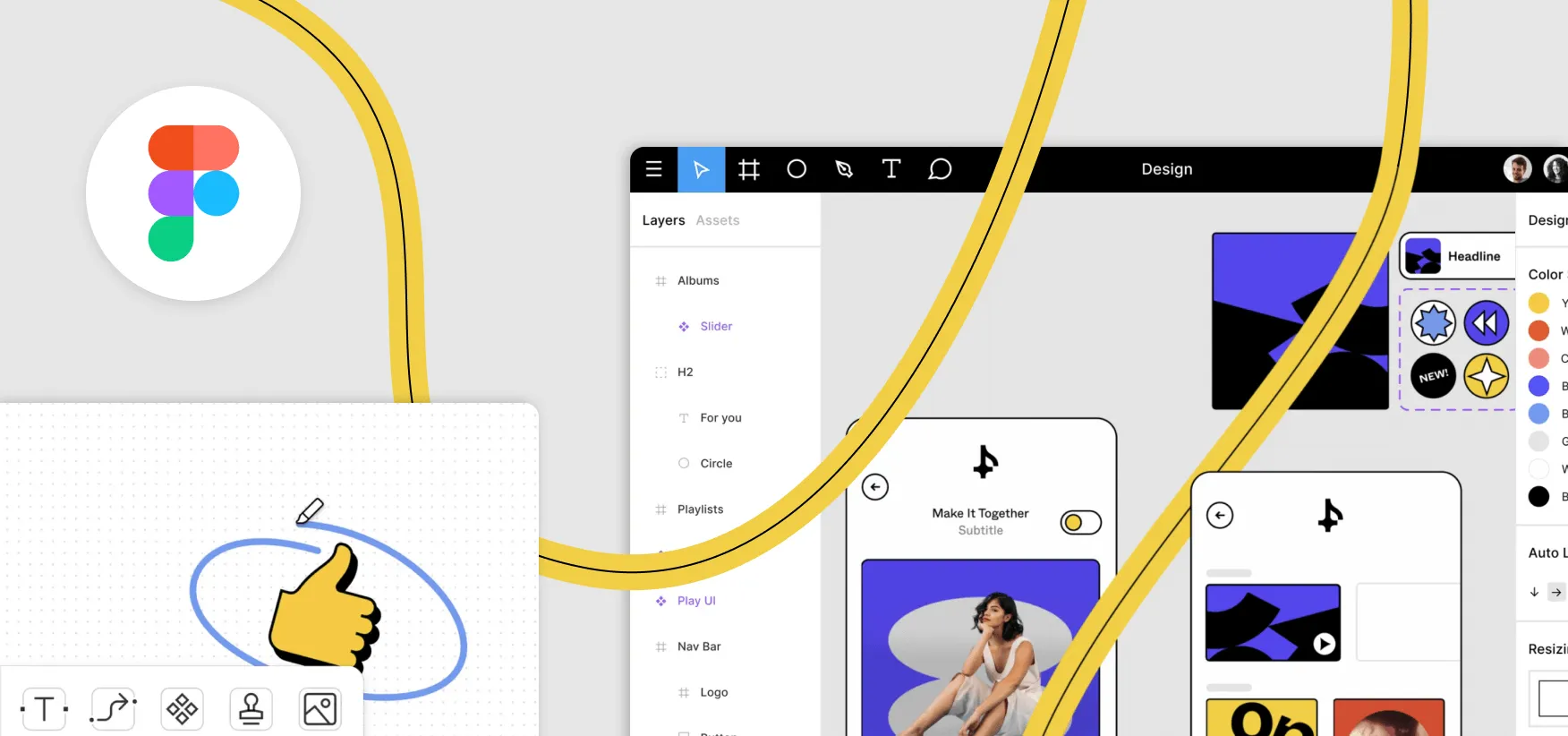Select the Pen tool
The height and width of the screenshot is (736, 1568).
click(844, 169)
